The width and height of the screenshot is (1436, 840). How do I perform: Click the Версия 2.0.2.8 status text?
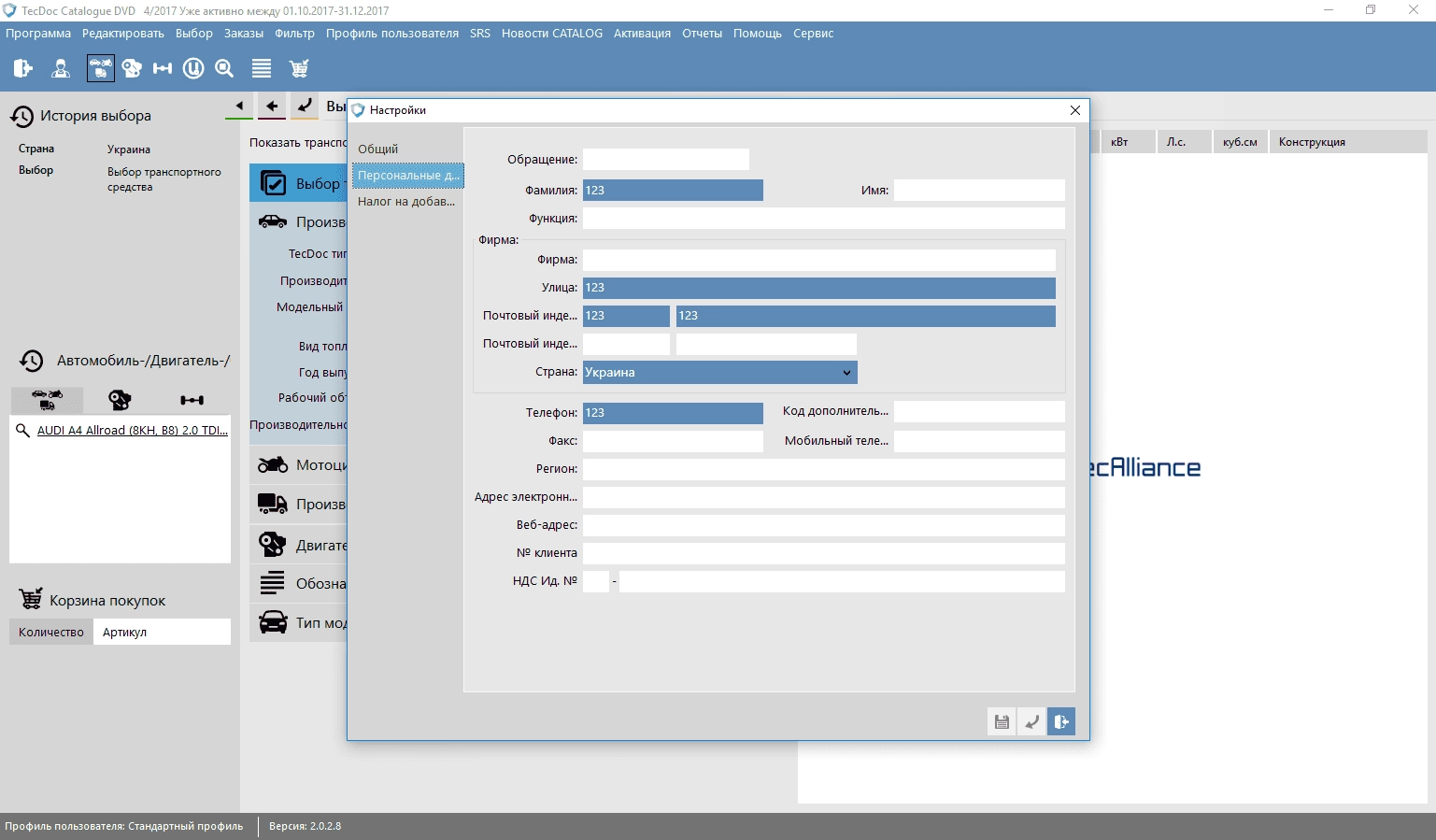306,827
